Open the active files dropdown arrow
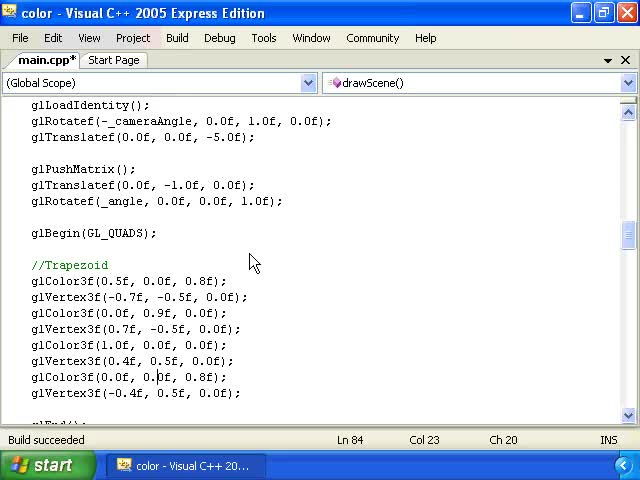 click(x=607, y=60)
